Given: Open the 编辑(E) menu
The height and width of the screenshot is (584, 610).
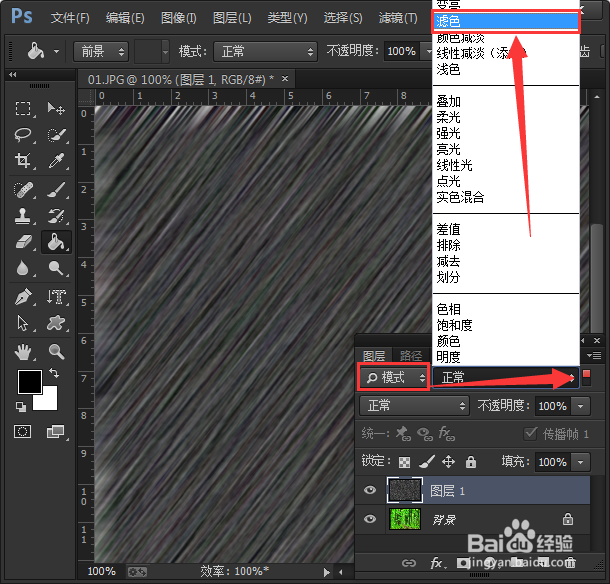Looking at the screenshot, I should point(125,18).
